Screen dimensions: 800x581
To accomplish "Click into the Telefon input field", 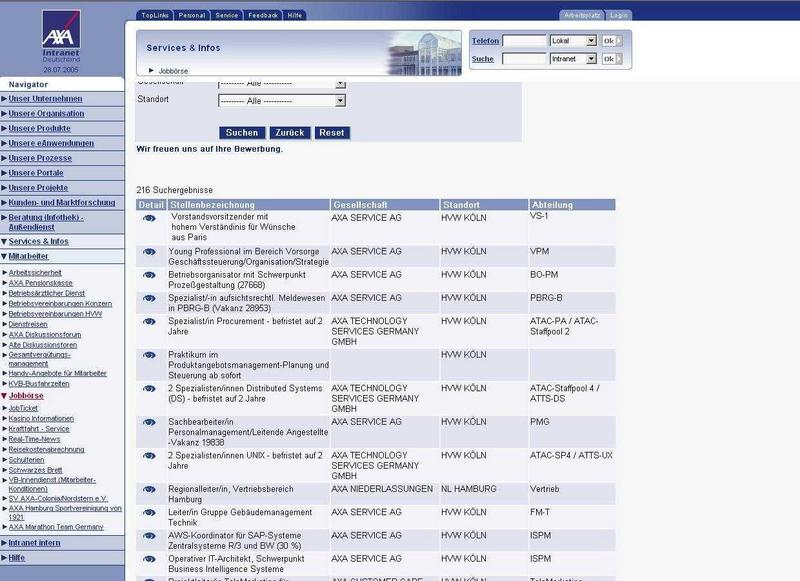I will [x=524, y=41].
